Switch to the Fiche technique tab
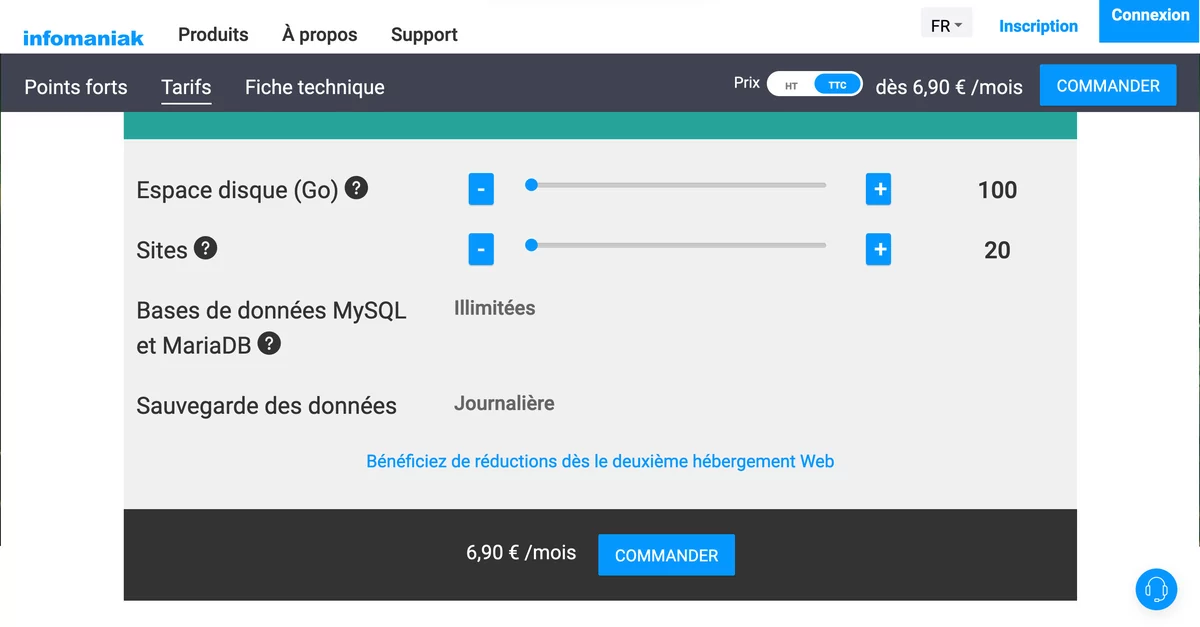 (315, 87)
